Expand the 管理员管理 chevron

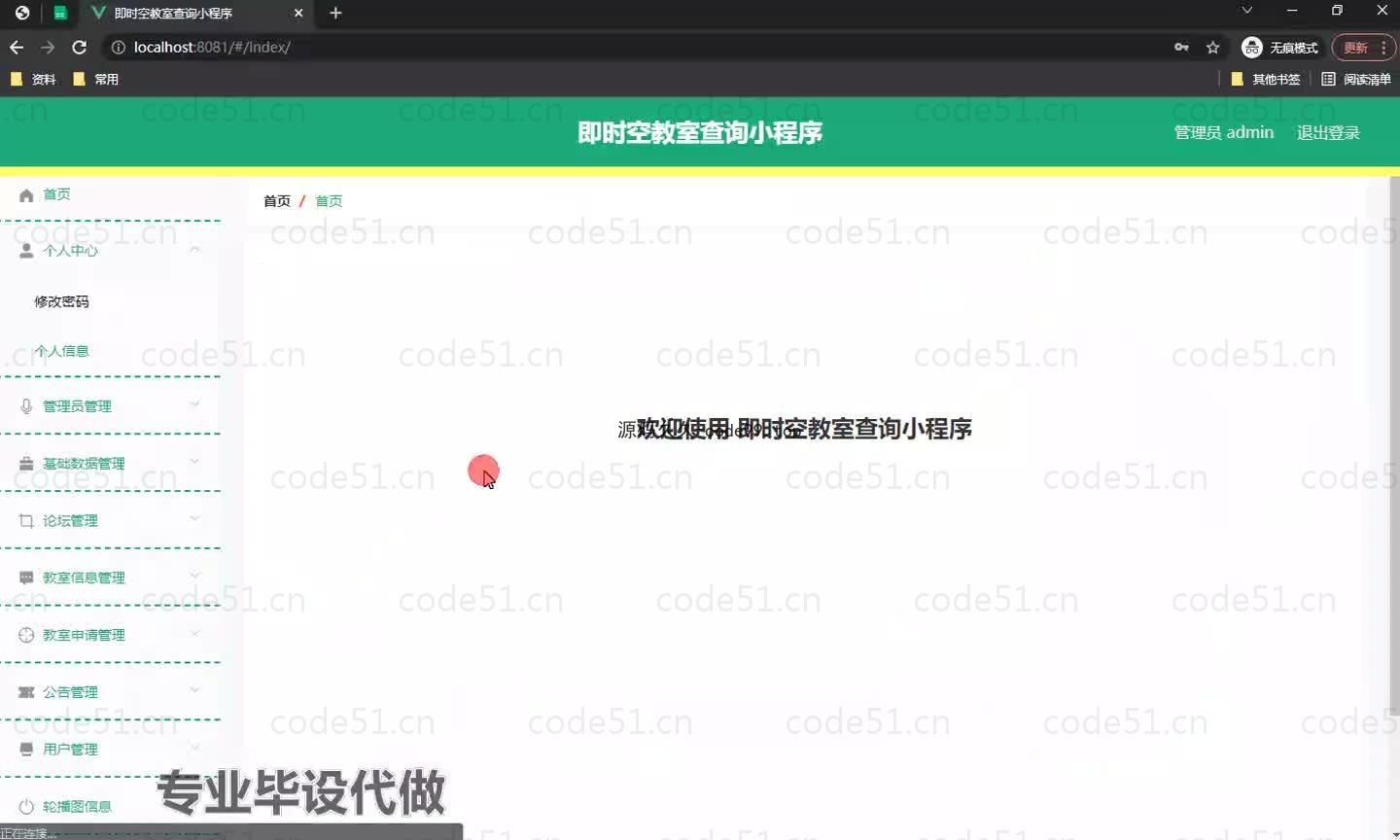[x=194, y=404]
